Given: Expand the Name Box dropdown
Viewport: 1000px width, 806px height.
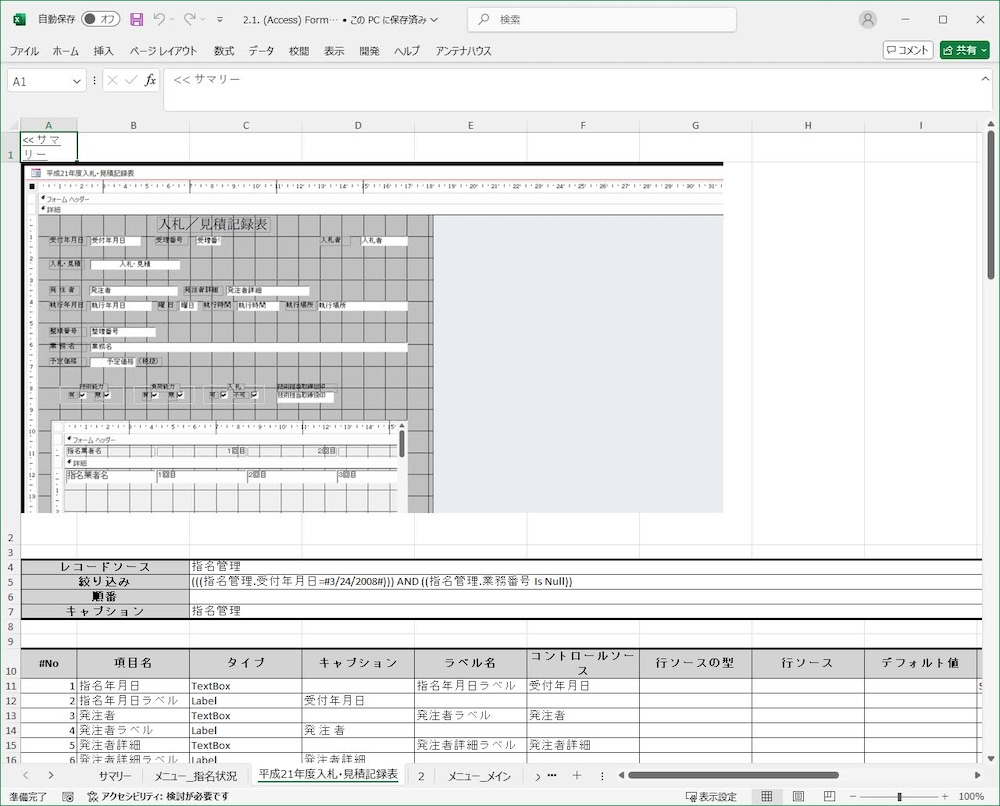Looking at the screenshot, I should 77,81.
